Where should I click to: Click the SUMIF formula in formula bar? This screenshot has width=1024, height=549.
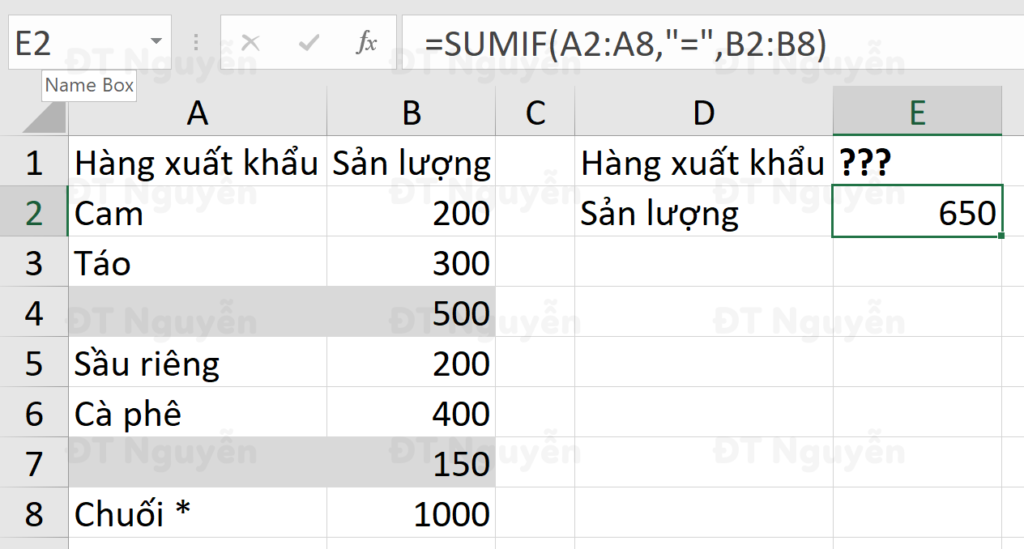[x=625, y=43]
